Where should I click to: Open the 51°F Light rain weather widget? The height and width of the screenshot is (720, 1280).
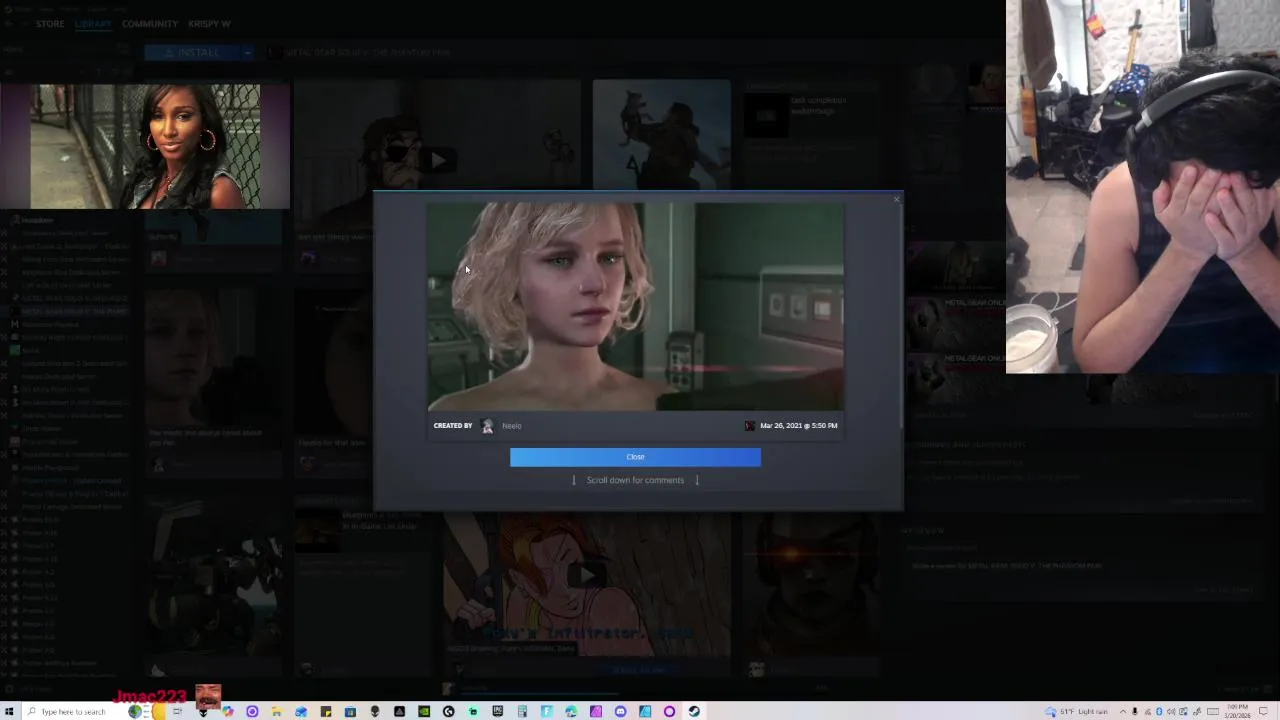1077,711
